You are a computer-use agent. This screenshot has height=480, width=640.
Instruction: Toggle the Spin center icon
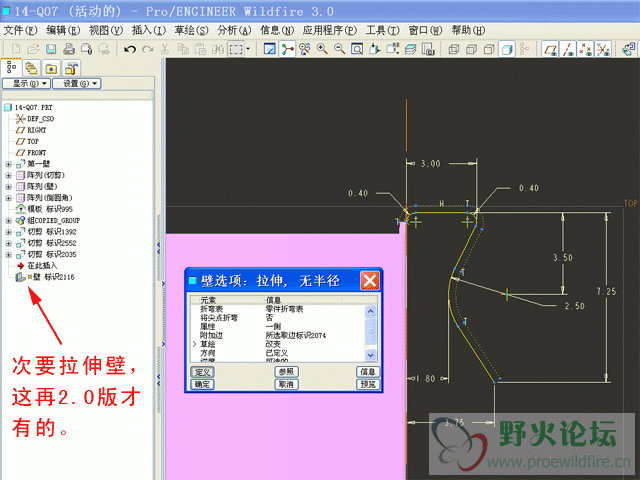click(x=287, y=49)
